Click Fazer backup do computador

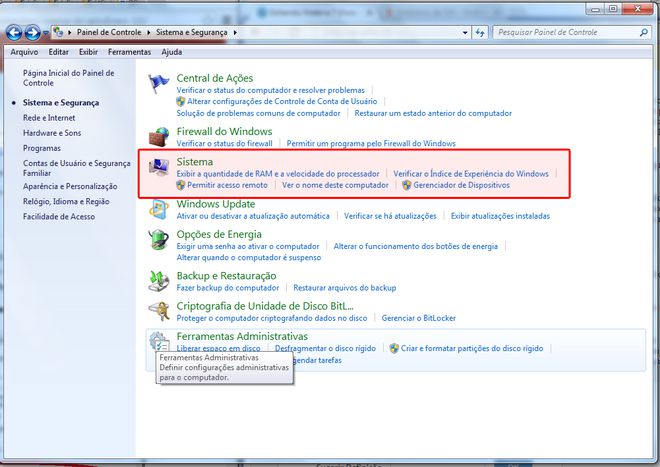228,288
